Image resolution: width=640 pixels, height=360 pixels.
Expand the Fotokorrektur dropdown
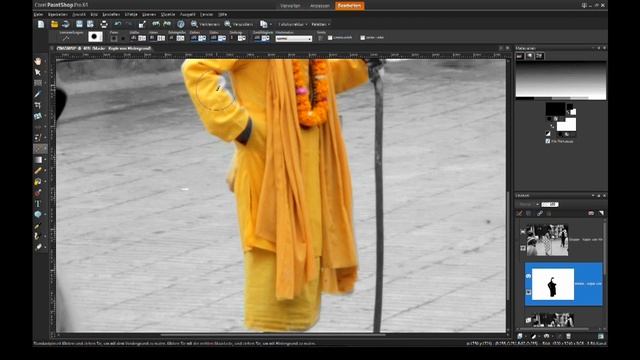293,24
